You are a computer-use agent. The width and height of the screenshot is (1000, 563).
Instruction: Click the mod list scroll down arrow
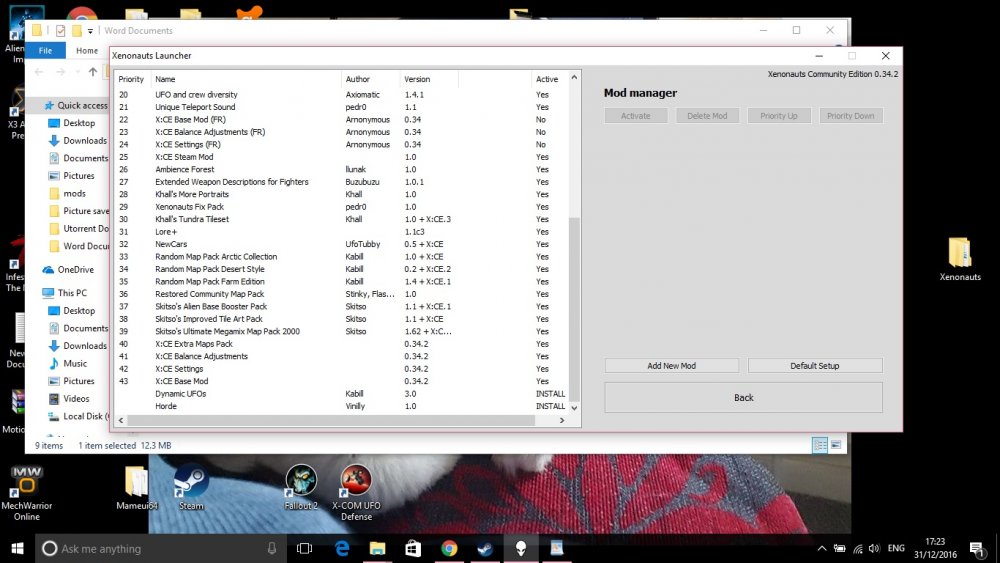[574, 407]
